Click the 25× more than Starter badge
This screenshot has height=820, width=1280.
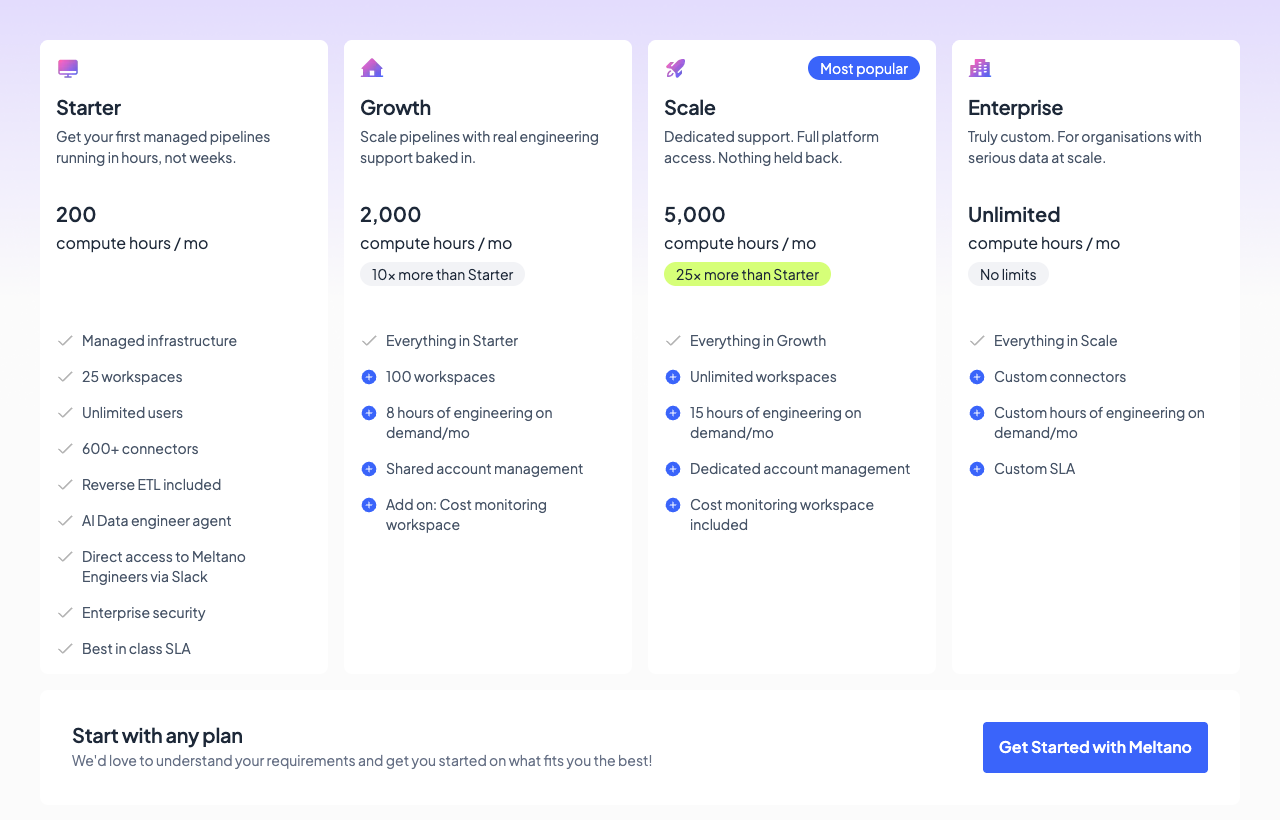747,274
